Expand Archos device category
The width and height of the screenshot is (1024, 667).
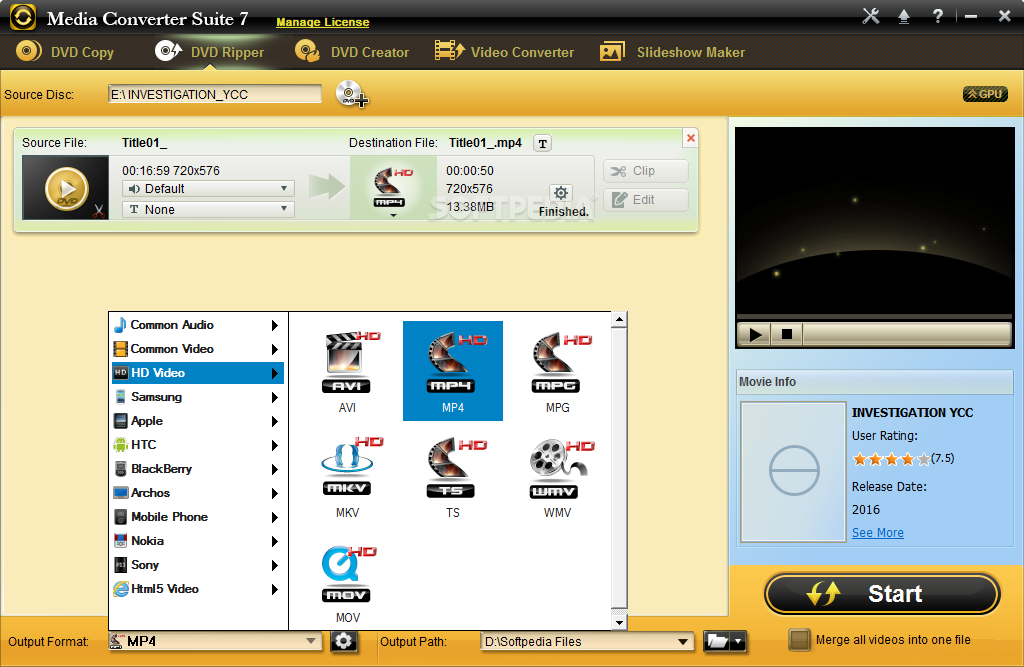coord(198,493)
